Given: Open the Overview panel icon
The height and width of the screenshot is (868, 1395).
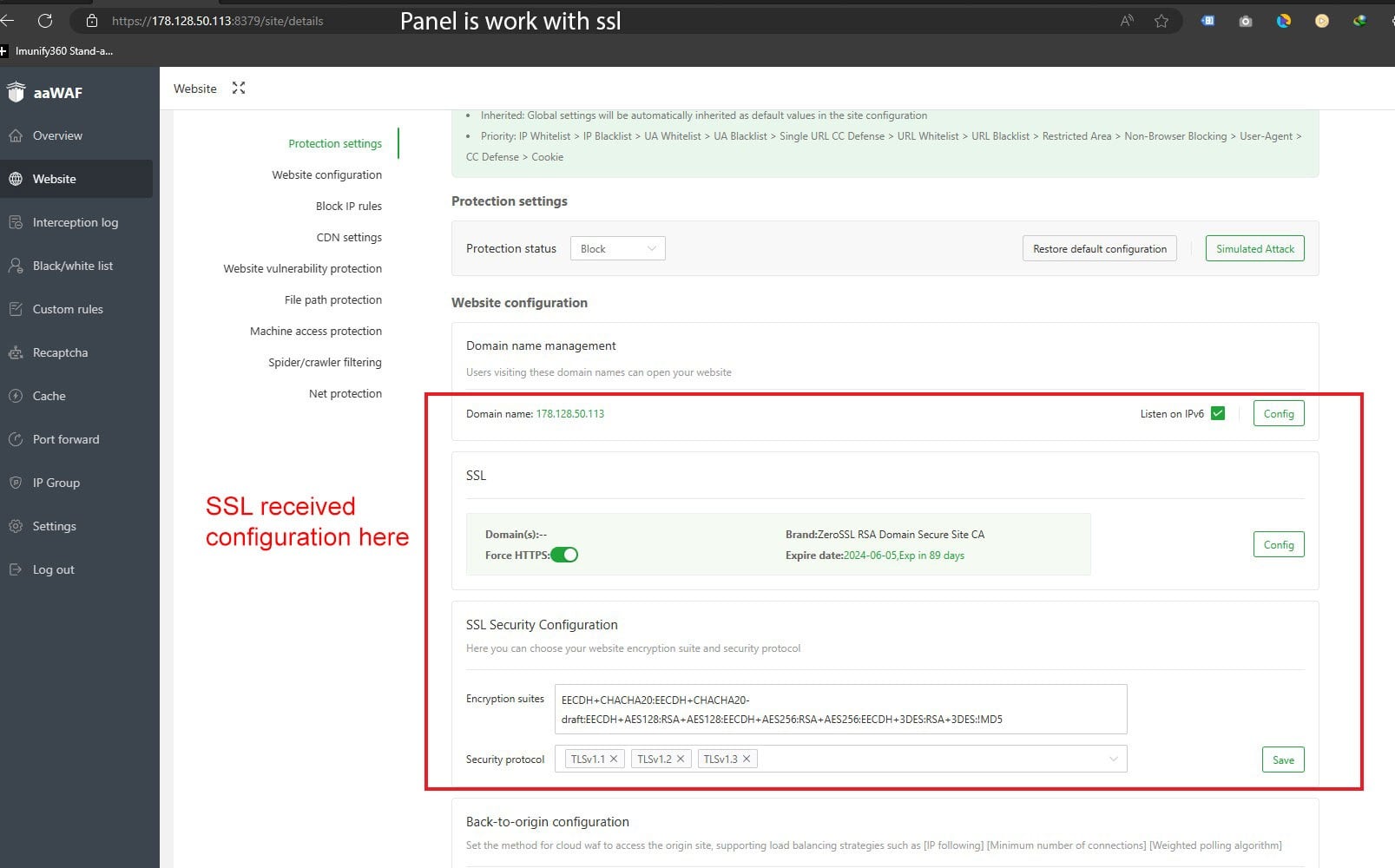Looking at the screenshot, I should 17,135.
